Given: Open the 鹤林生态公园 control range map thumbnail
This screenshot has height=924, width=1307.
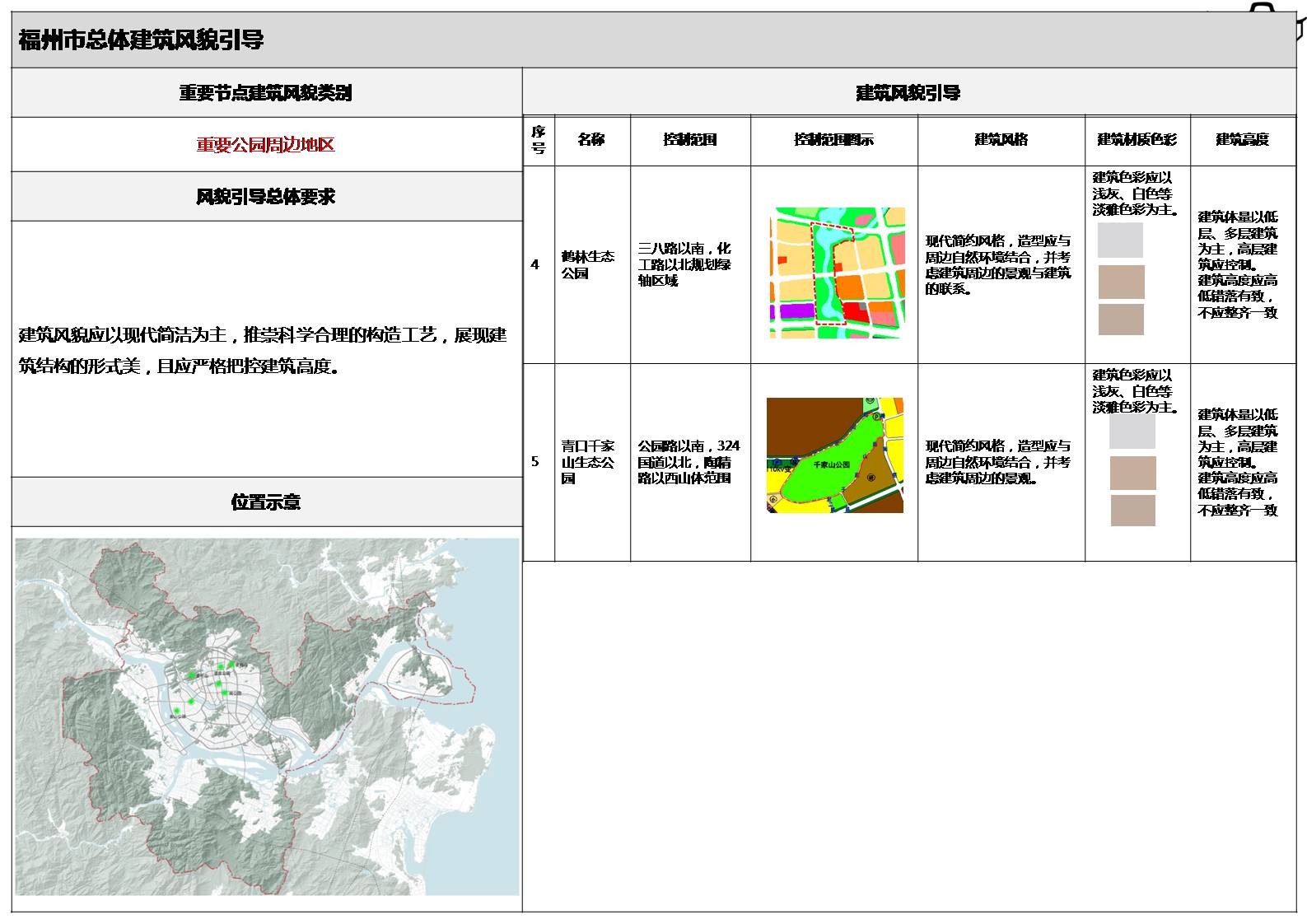Looking at the screenshot, I should pyautogui.click(x=837, y=273).
